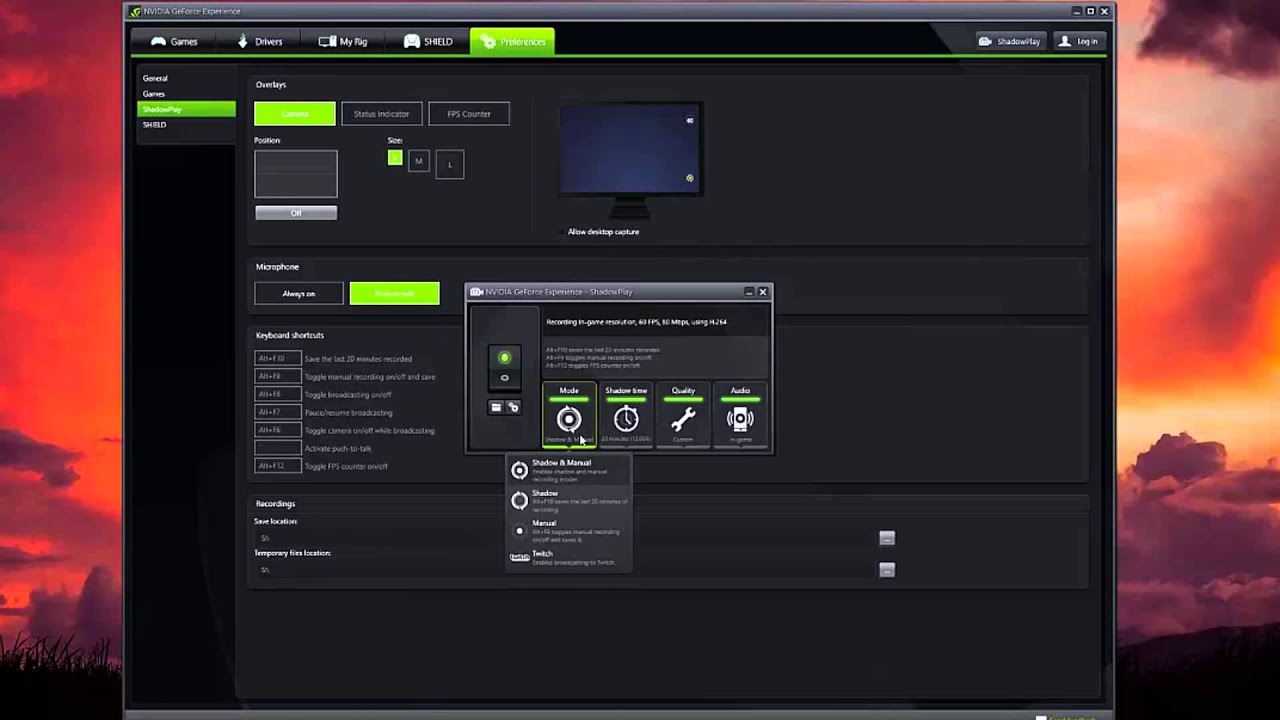Choose the Camera overlay option
The width and height of the screenshot is (1280, 720).
coord(295,114)
